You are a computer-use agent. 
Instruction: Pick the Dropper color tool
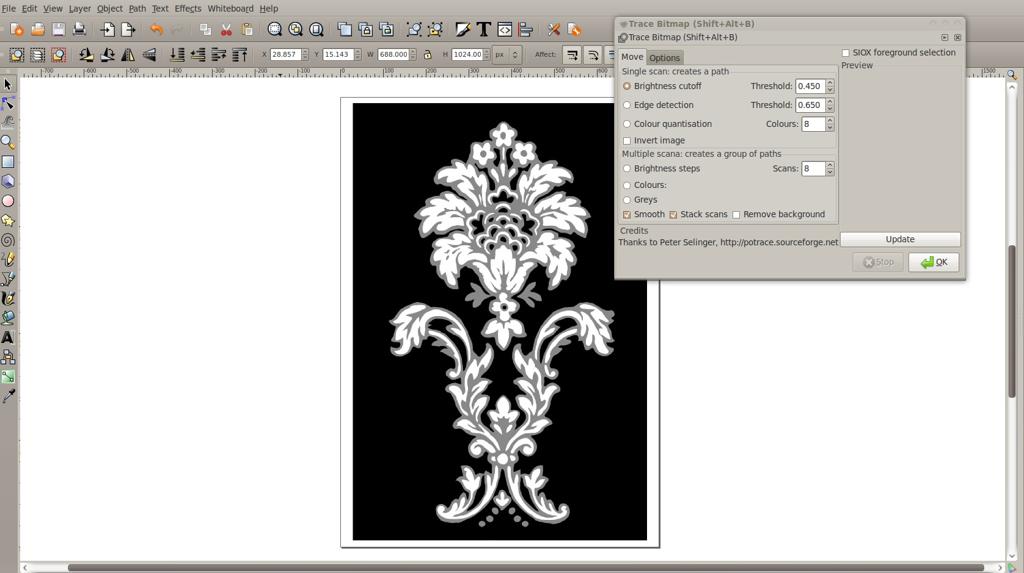(x=8, y=396)
